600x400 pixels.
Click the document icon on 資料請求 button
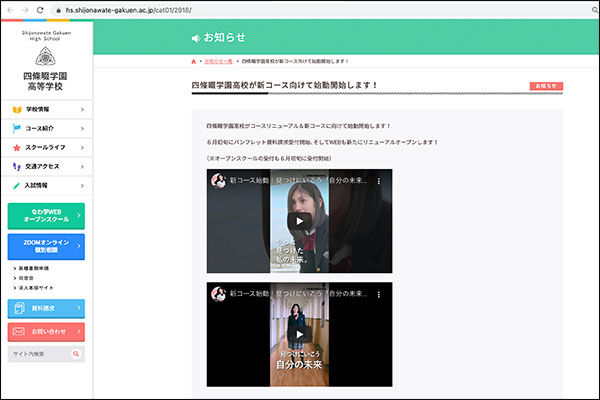click(19, 308)
